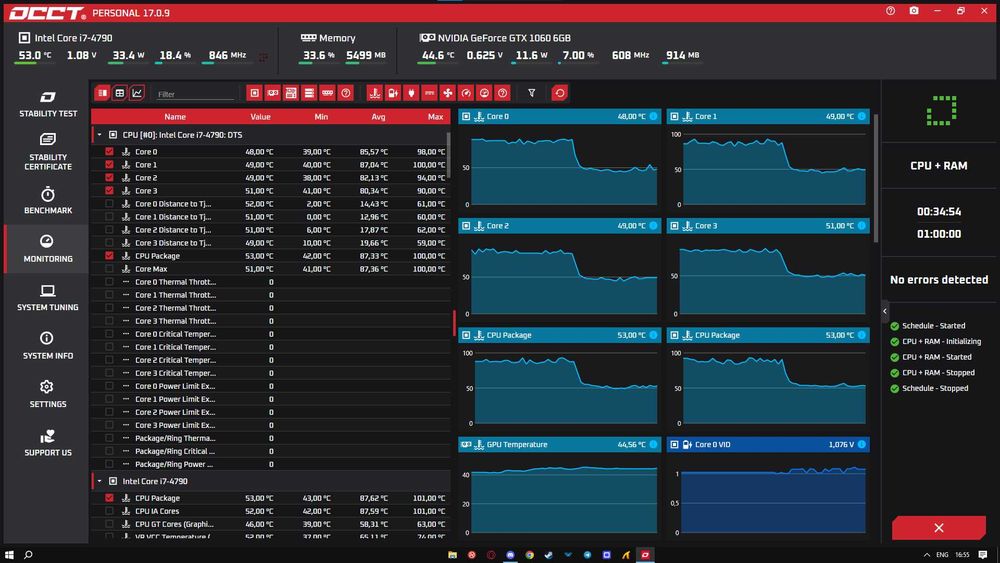This screenshot has width=1000, height=563.
Task: Collapse the CPU [#0] Intel Core i7-4790 DTS group
Action: pos(99,135)
